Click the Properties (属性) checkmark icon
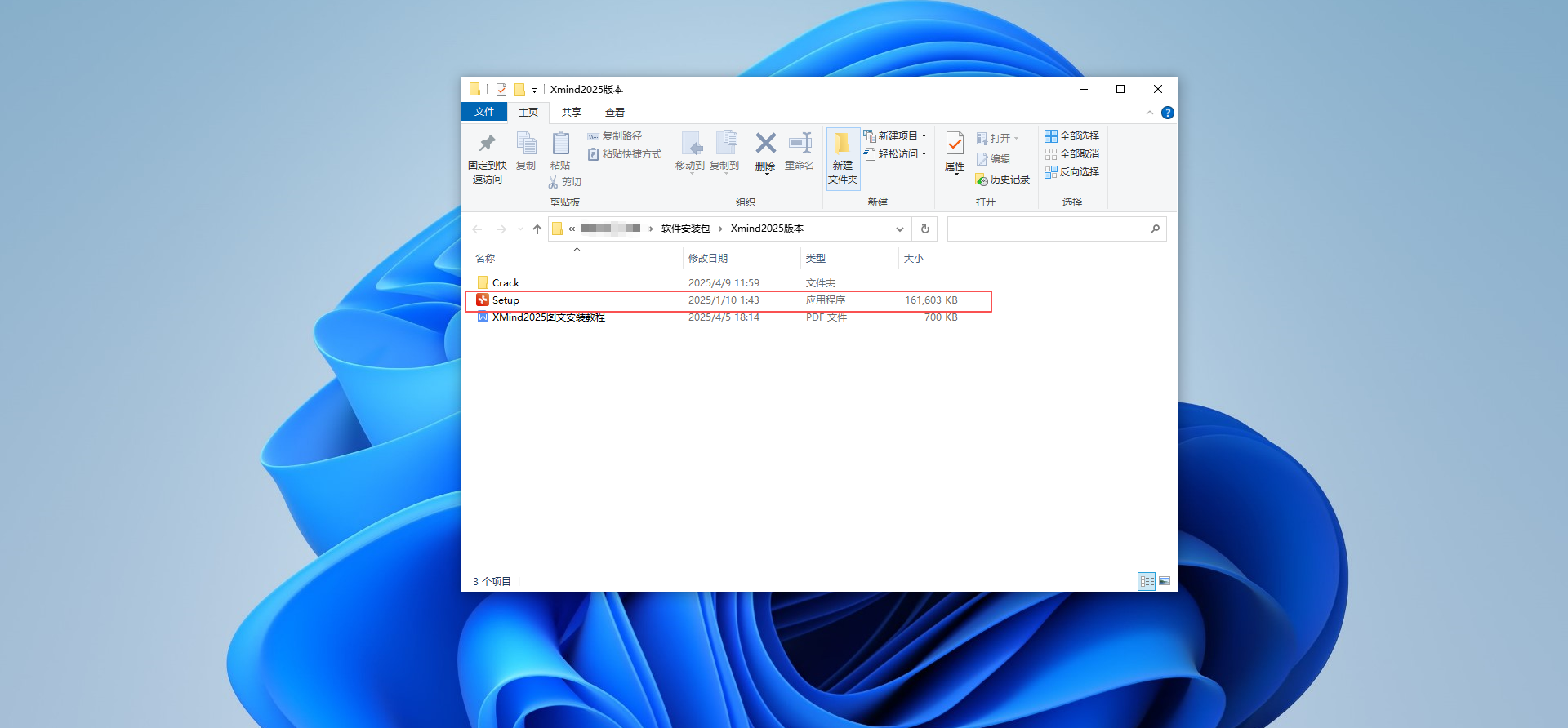1568x728 pixels. pyautogui.click(x=955, y=144)
